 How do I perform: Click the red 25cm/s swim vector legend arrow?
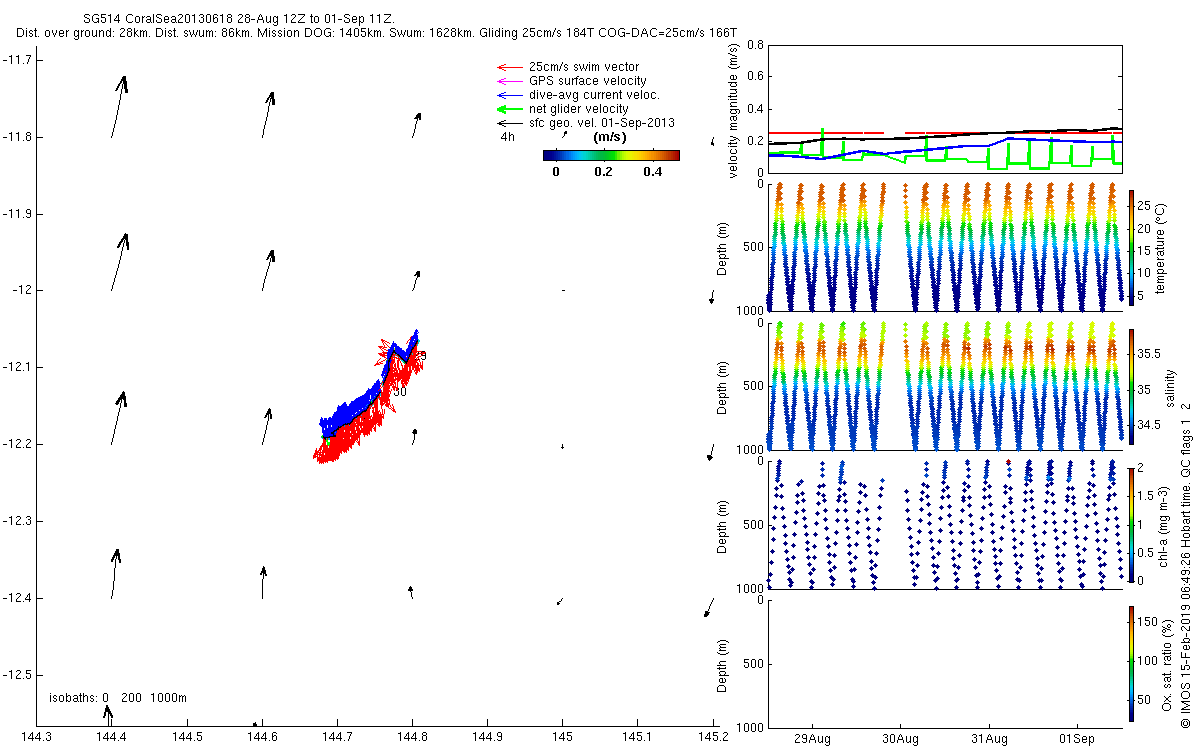(x=510, y=67)
